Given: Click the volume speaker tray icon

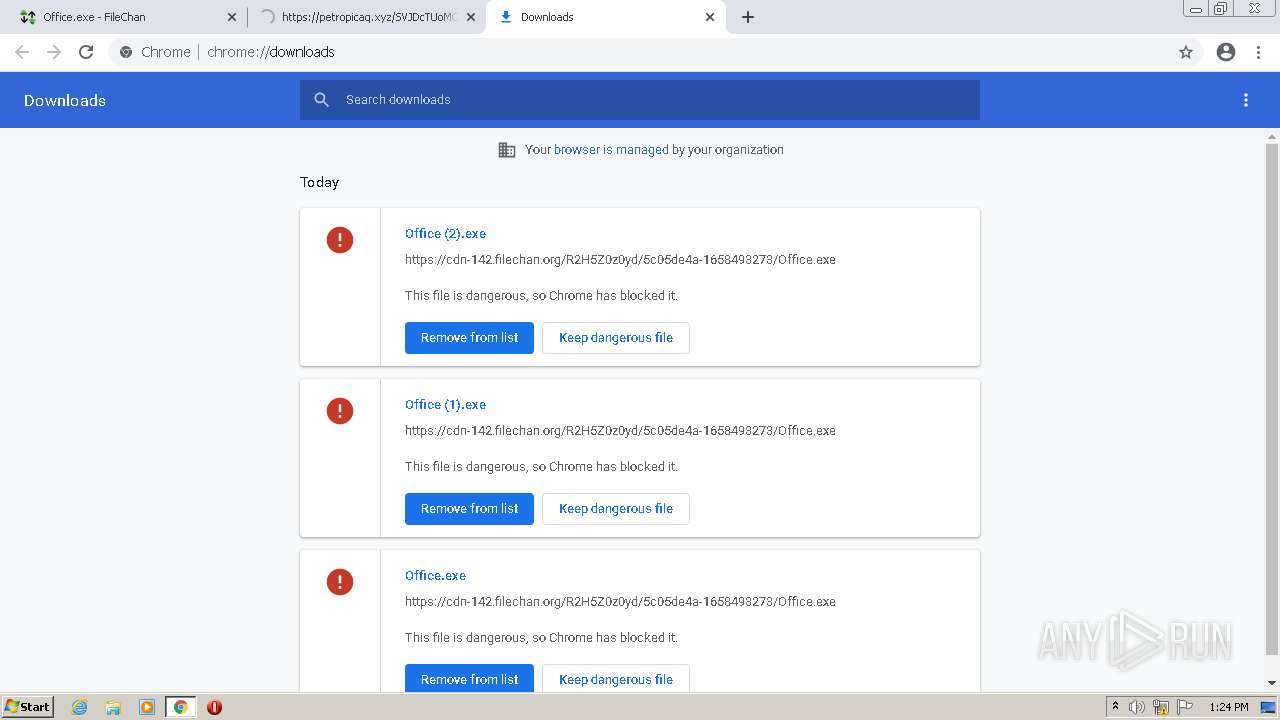Looking at the screenshot, I should click(x=1137, y=707).
